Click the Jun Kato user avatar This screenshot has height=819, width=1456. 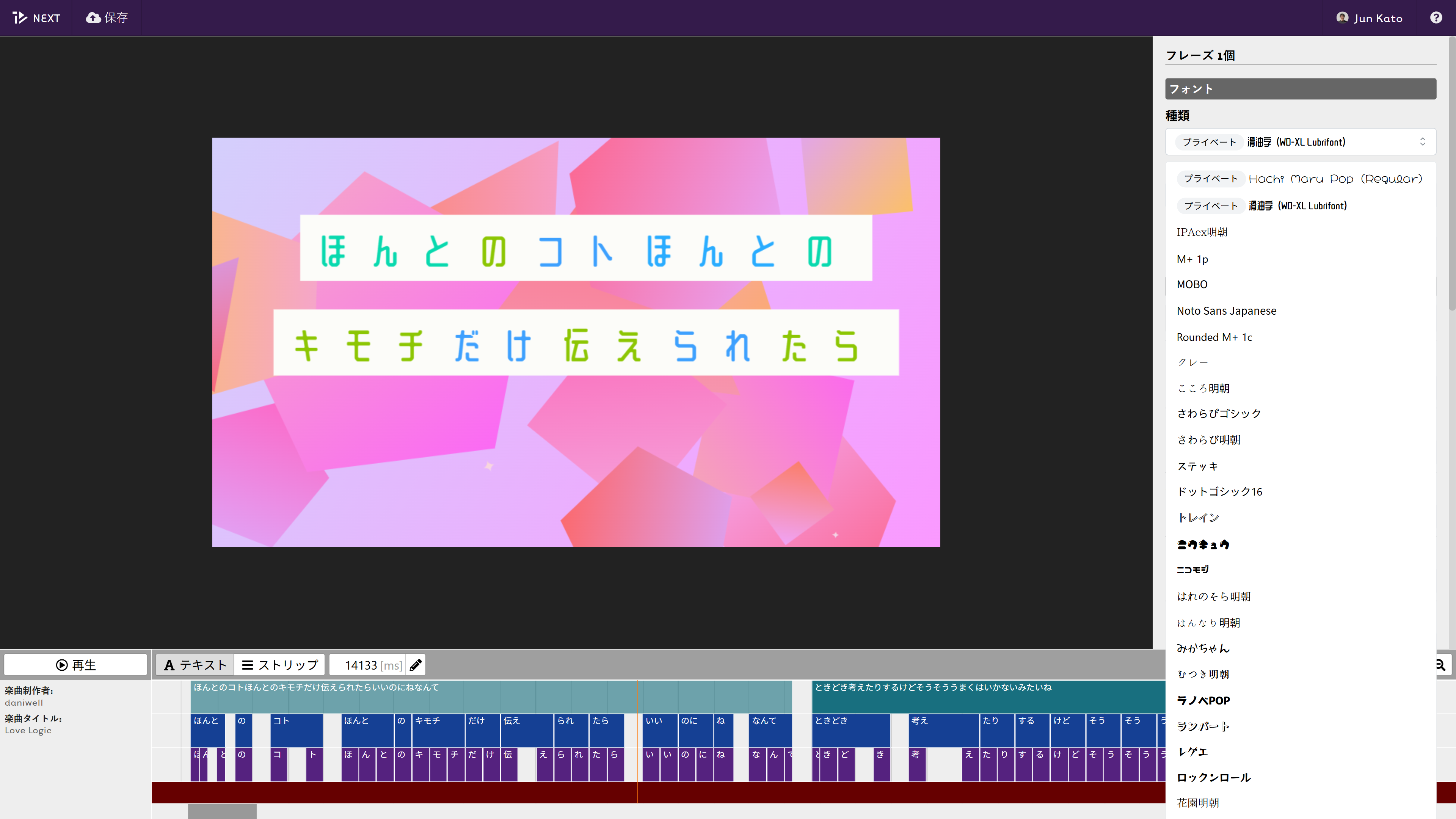pos(1342,18)
